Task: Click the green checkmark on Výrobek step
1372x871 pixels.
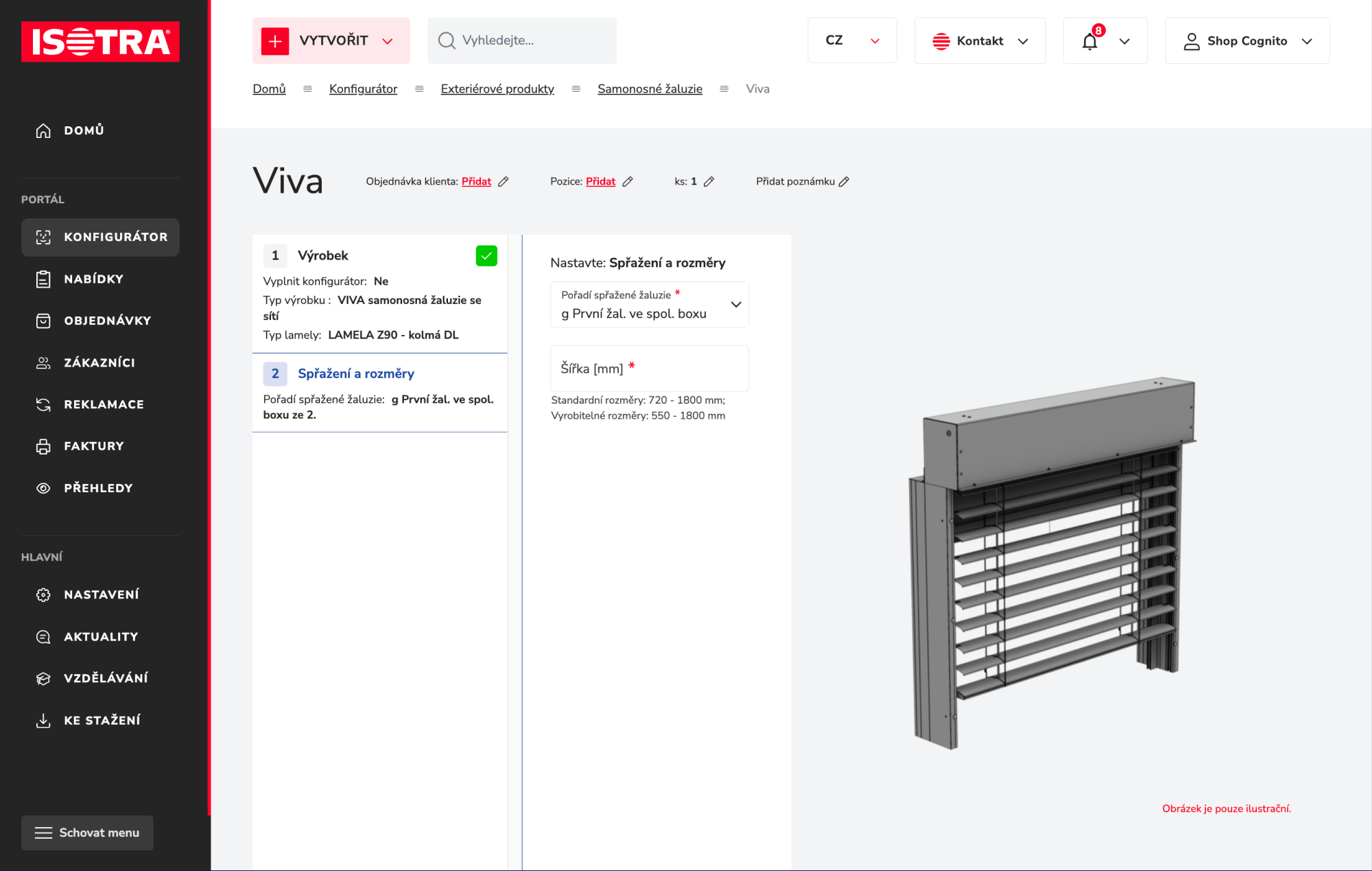Action: [x=486, y=256]
